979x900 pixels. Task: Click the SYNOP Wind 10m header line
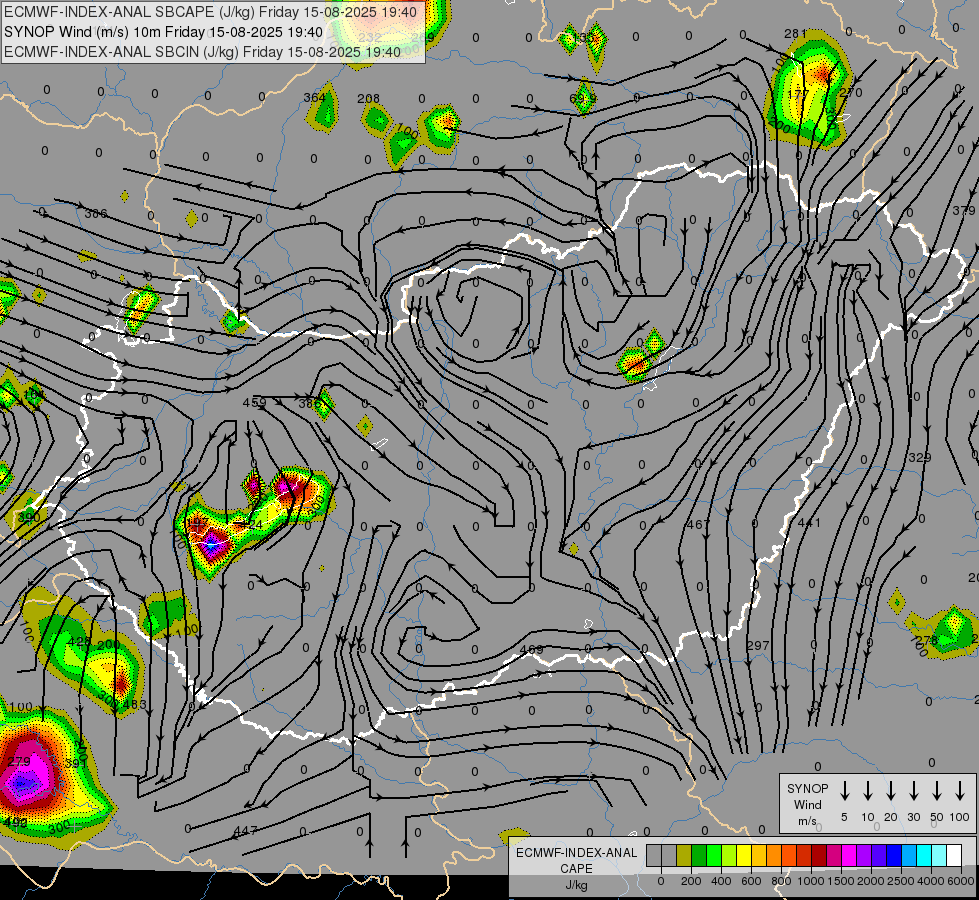click(x=164, y=32)
